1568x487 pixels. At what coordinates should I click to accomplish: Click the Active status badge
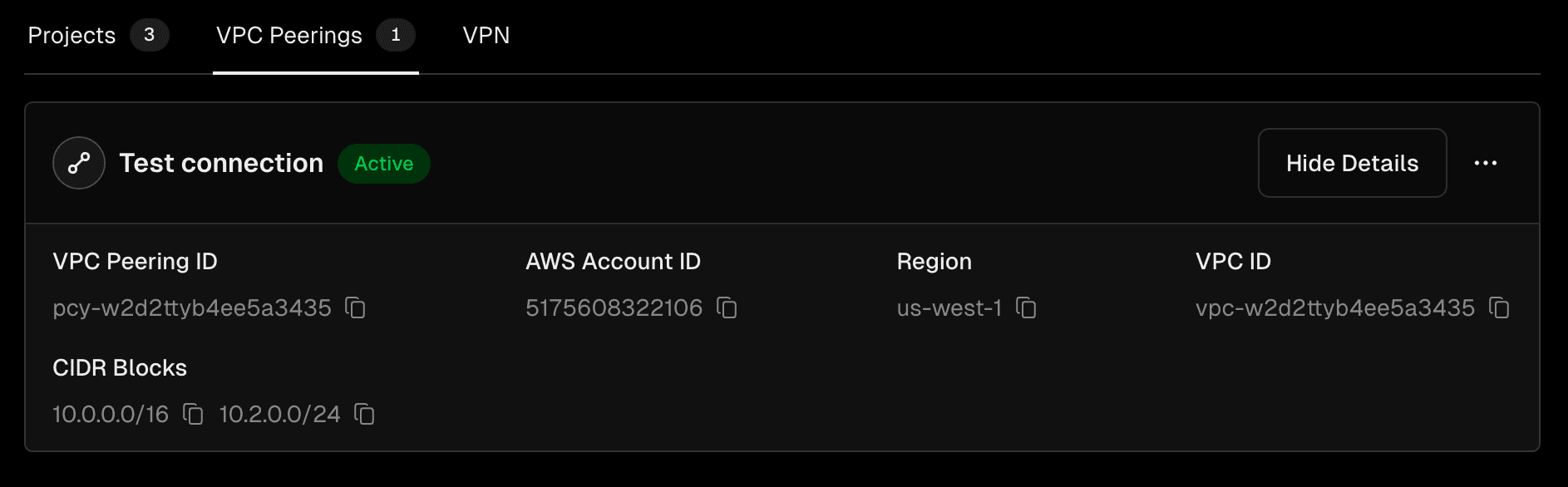[383, 163]
